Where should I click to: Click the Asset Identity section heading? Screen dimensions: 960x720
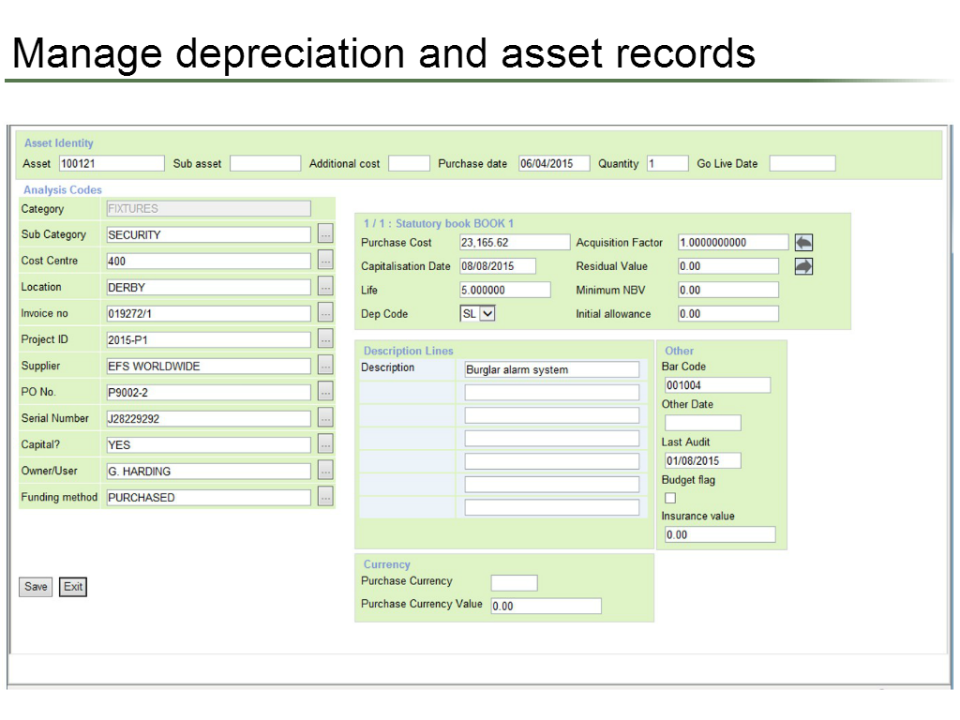click(59, 143)
